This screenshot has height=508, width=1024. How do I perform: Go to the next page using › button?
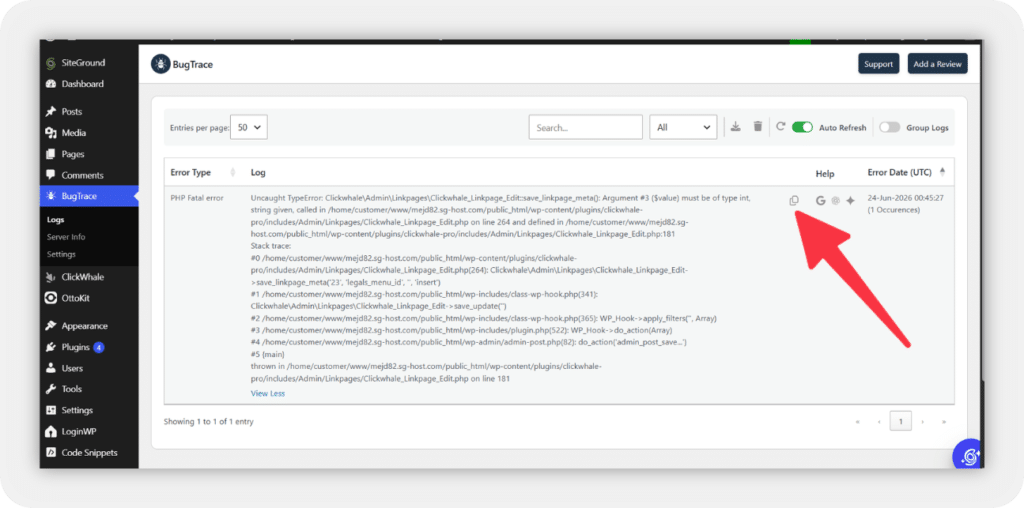tap(922, 422)
